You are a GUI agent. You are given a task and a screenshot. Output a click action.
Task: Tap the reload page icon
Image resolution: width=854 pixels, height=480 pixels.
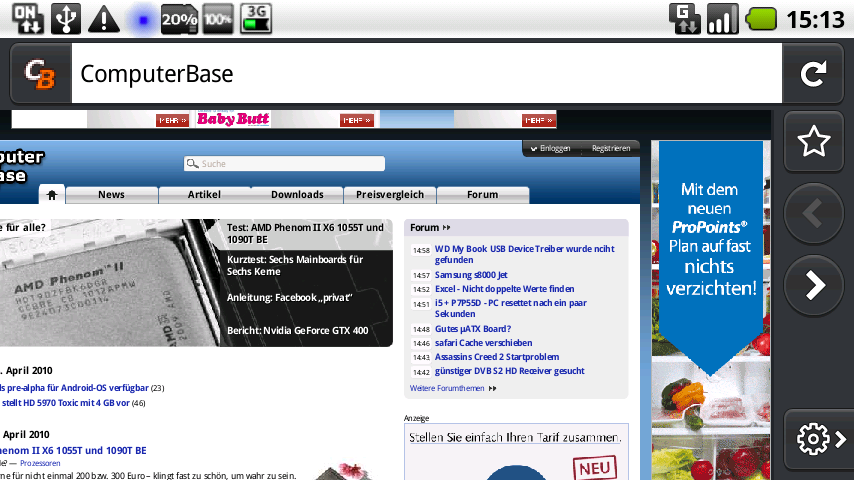pos(813,74)
